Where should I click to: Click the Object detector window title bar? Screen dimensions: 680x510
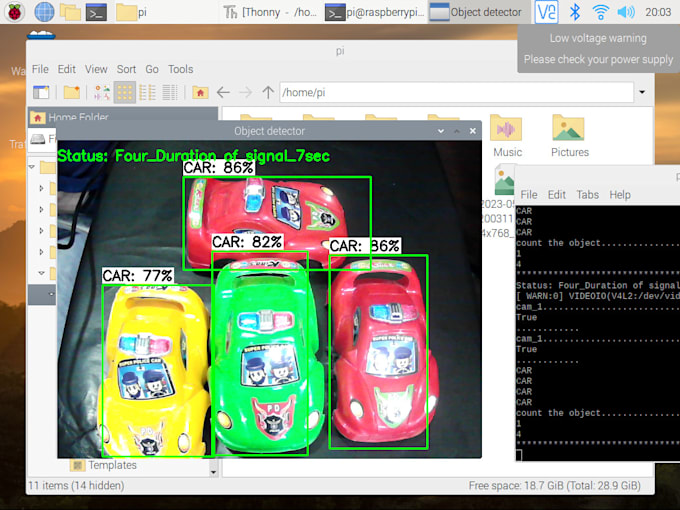[269, 131]
